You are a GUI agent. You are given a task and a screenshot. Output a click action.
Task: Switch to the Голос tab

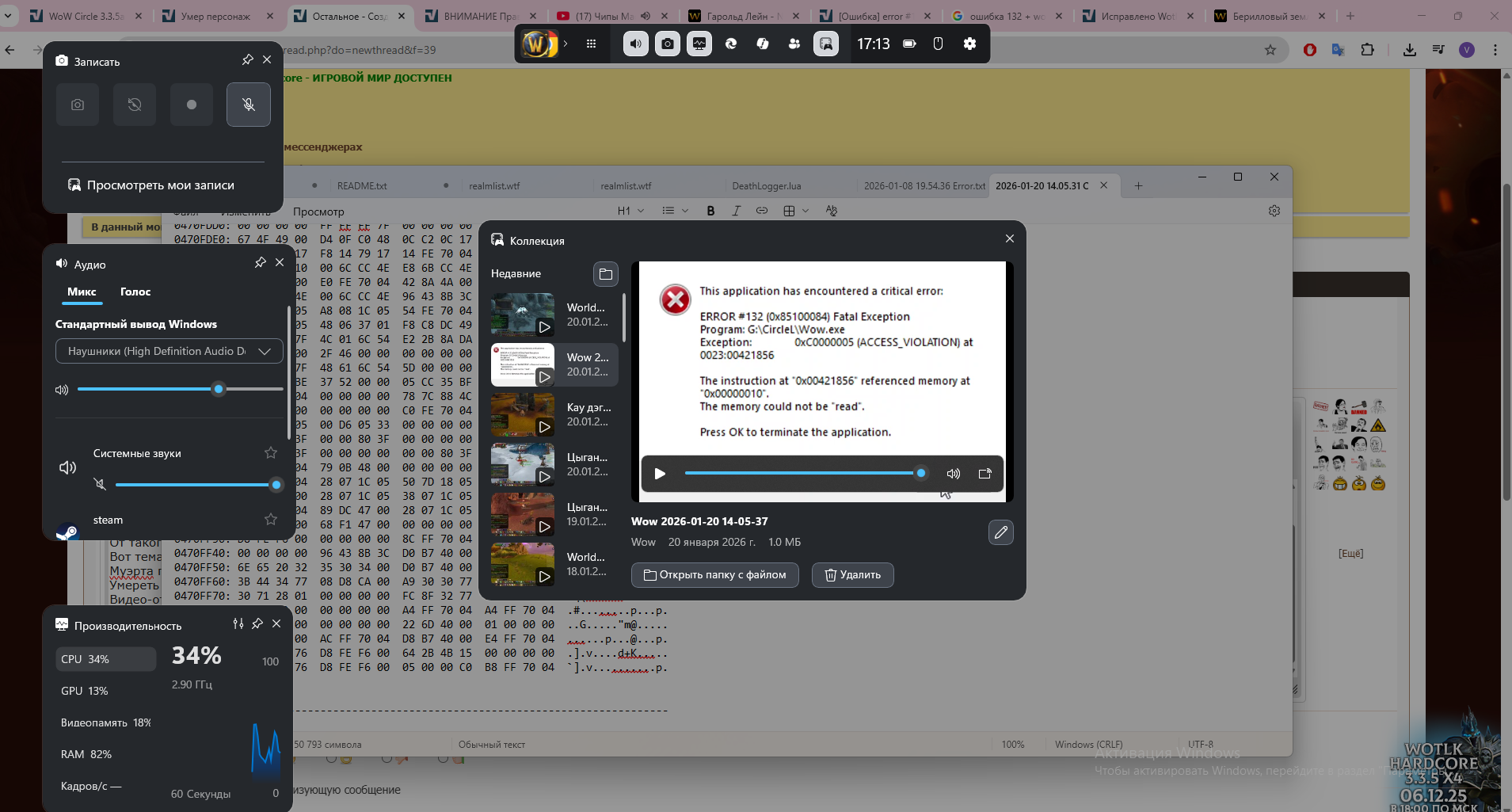point(135,292)
